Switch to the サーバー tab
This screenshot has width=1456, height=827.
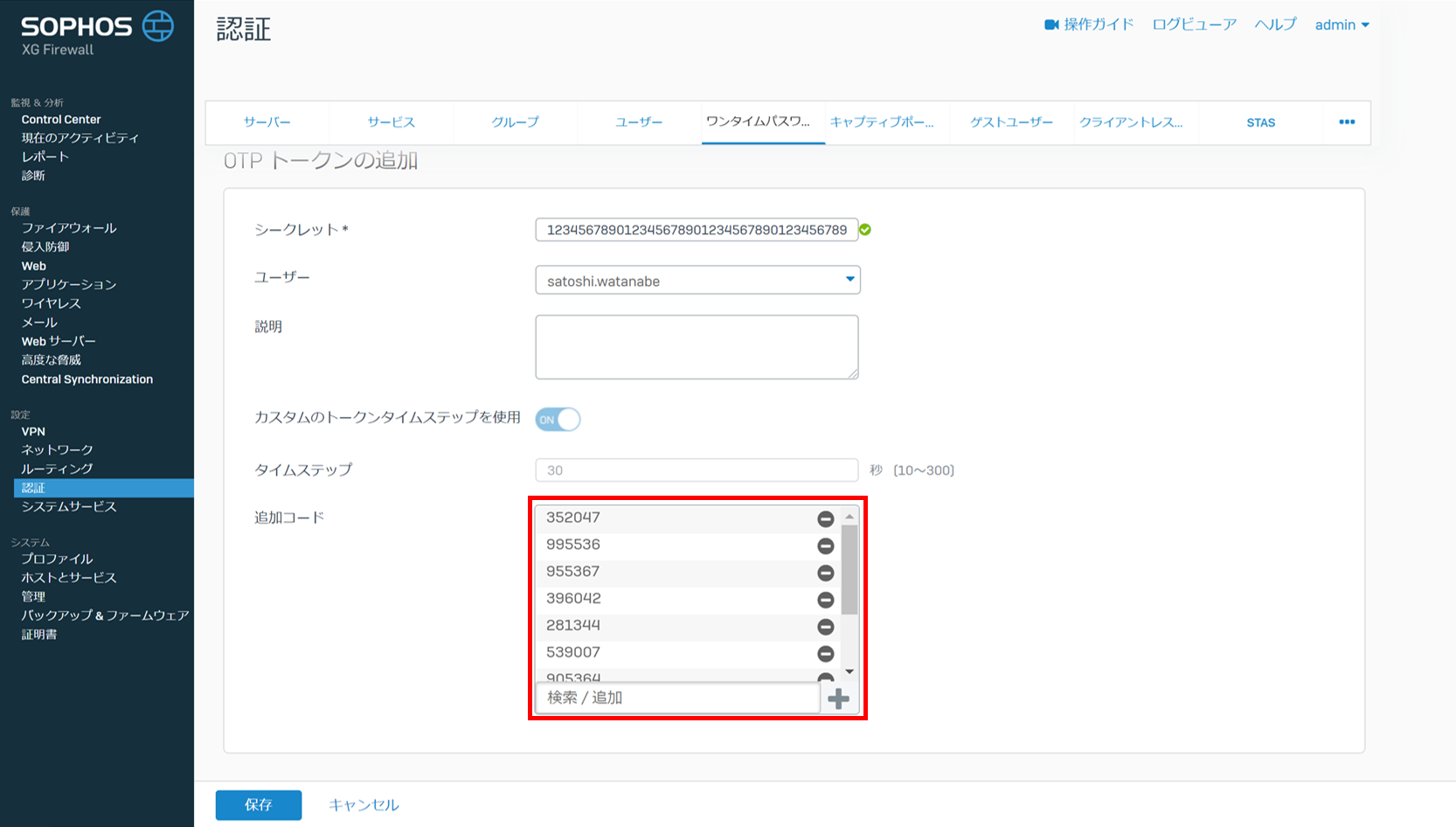(267, 122)
